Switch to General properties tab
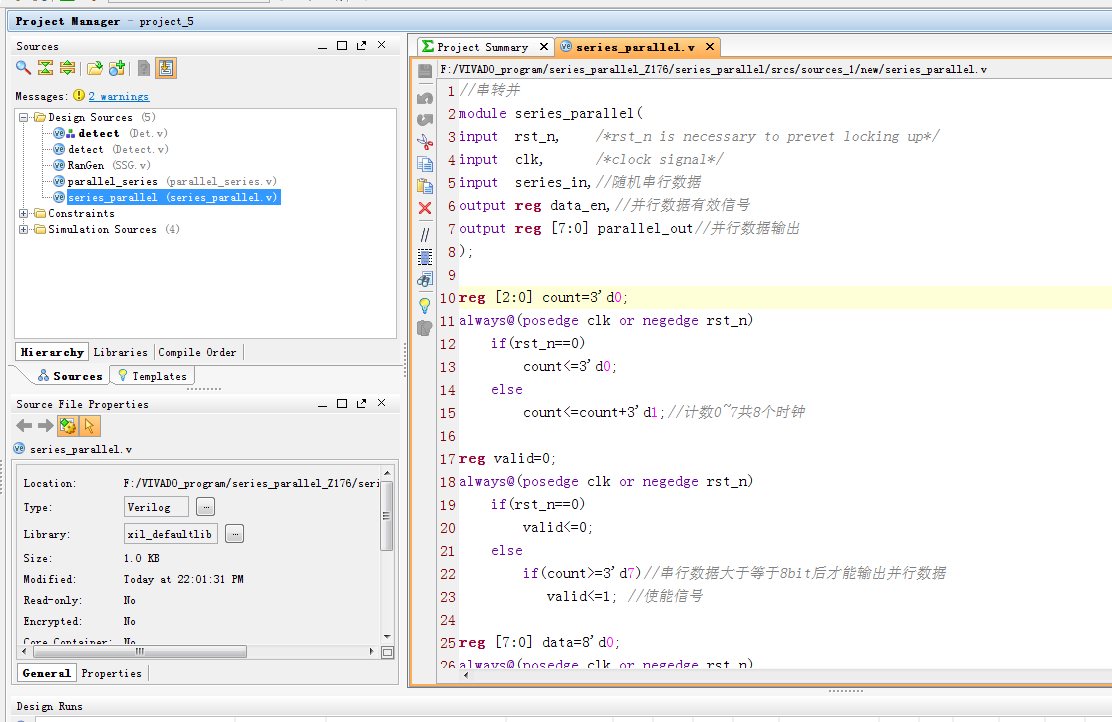1112x722 pixels. click(46, 673)
